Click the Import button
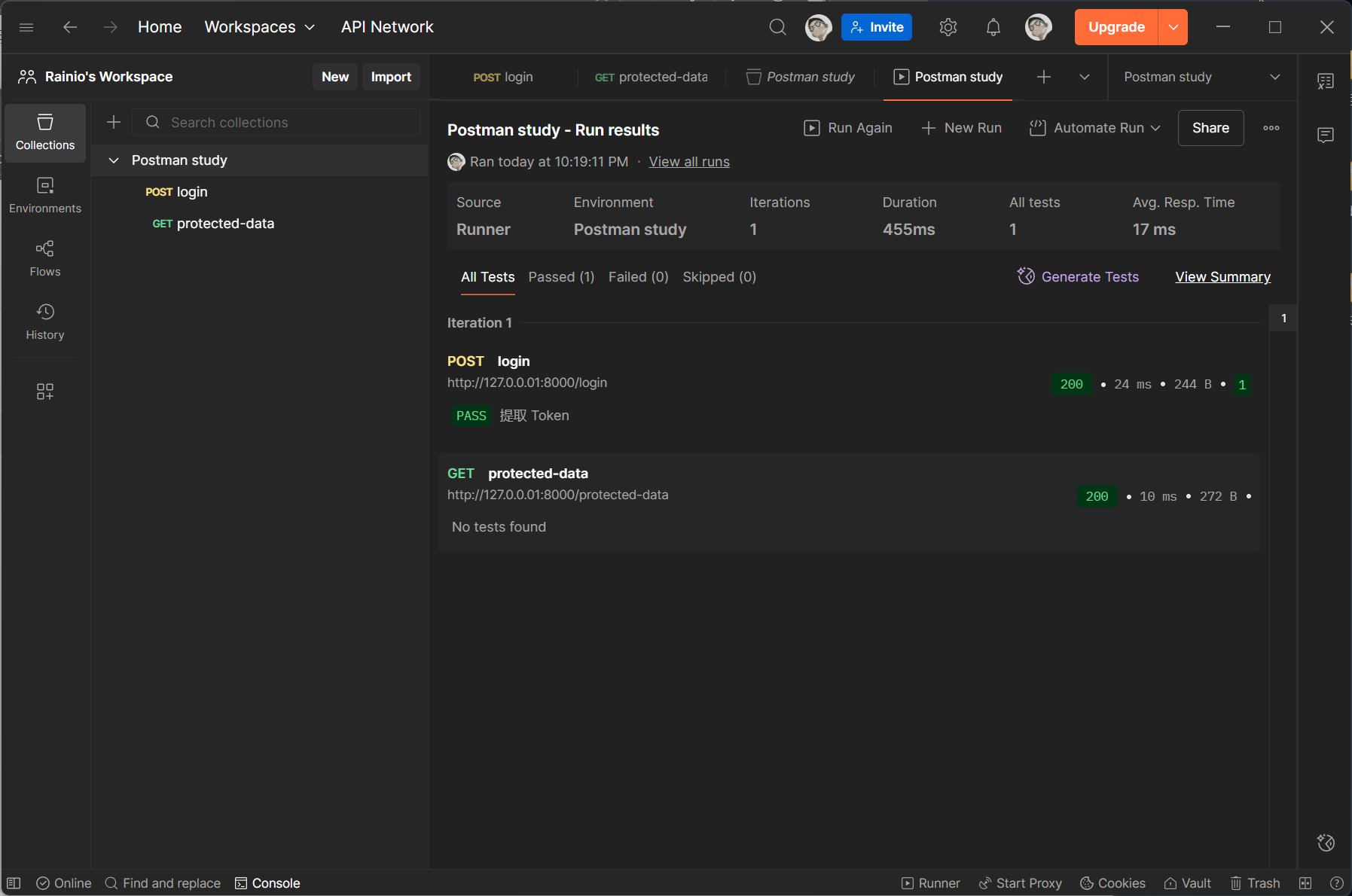 (x=391, y=77)
